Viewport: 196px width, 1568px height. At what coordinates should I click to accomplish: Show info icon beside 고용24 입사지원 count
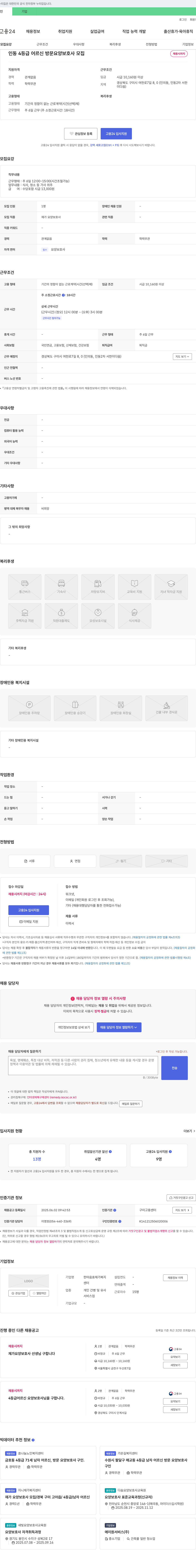coord(170,1152)
